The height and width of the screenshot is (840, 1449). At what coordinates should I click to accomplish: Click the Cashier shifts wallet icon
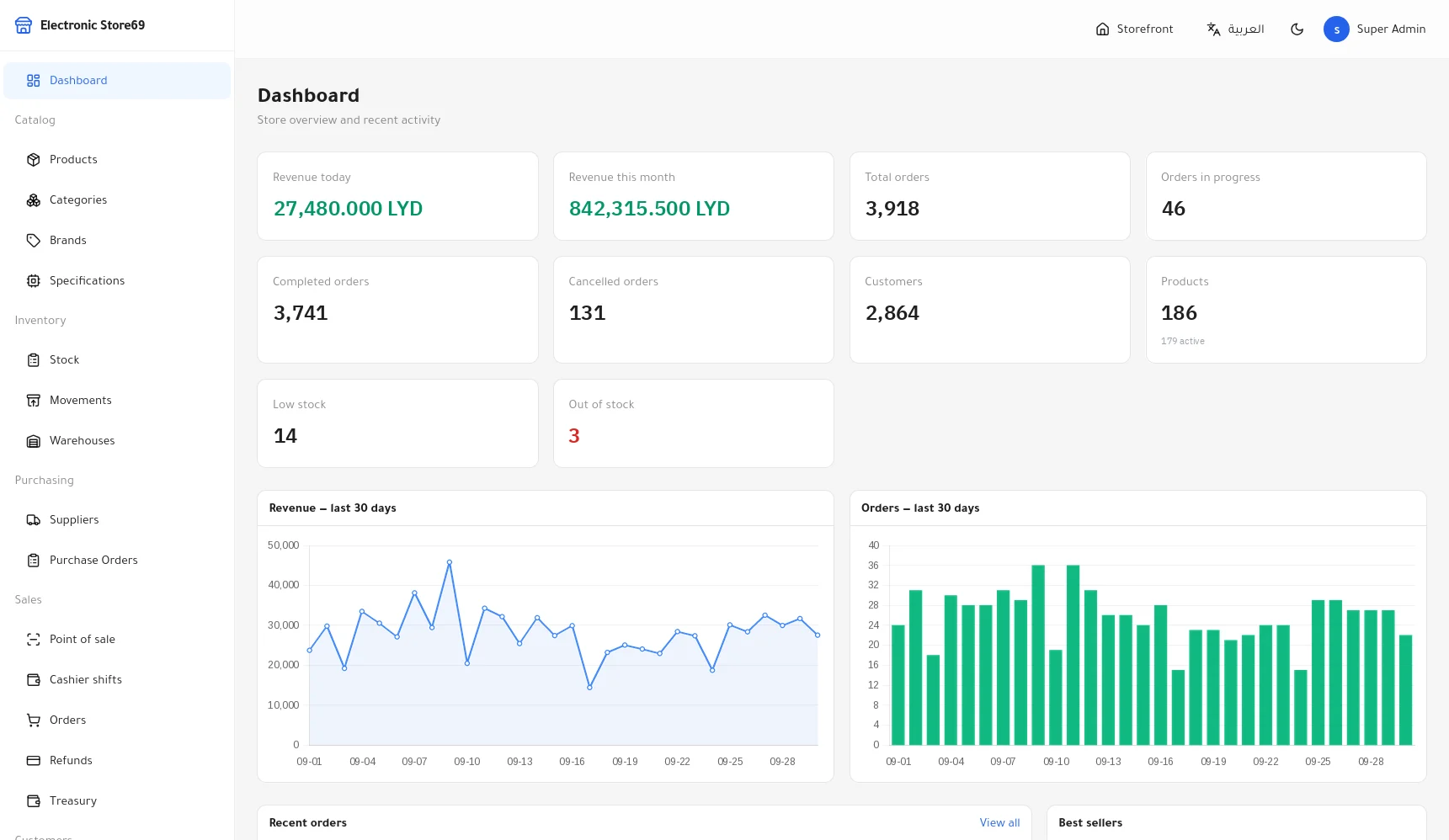[34, 680]
